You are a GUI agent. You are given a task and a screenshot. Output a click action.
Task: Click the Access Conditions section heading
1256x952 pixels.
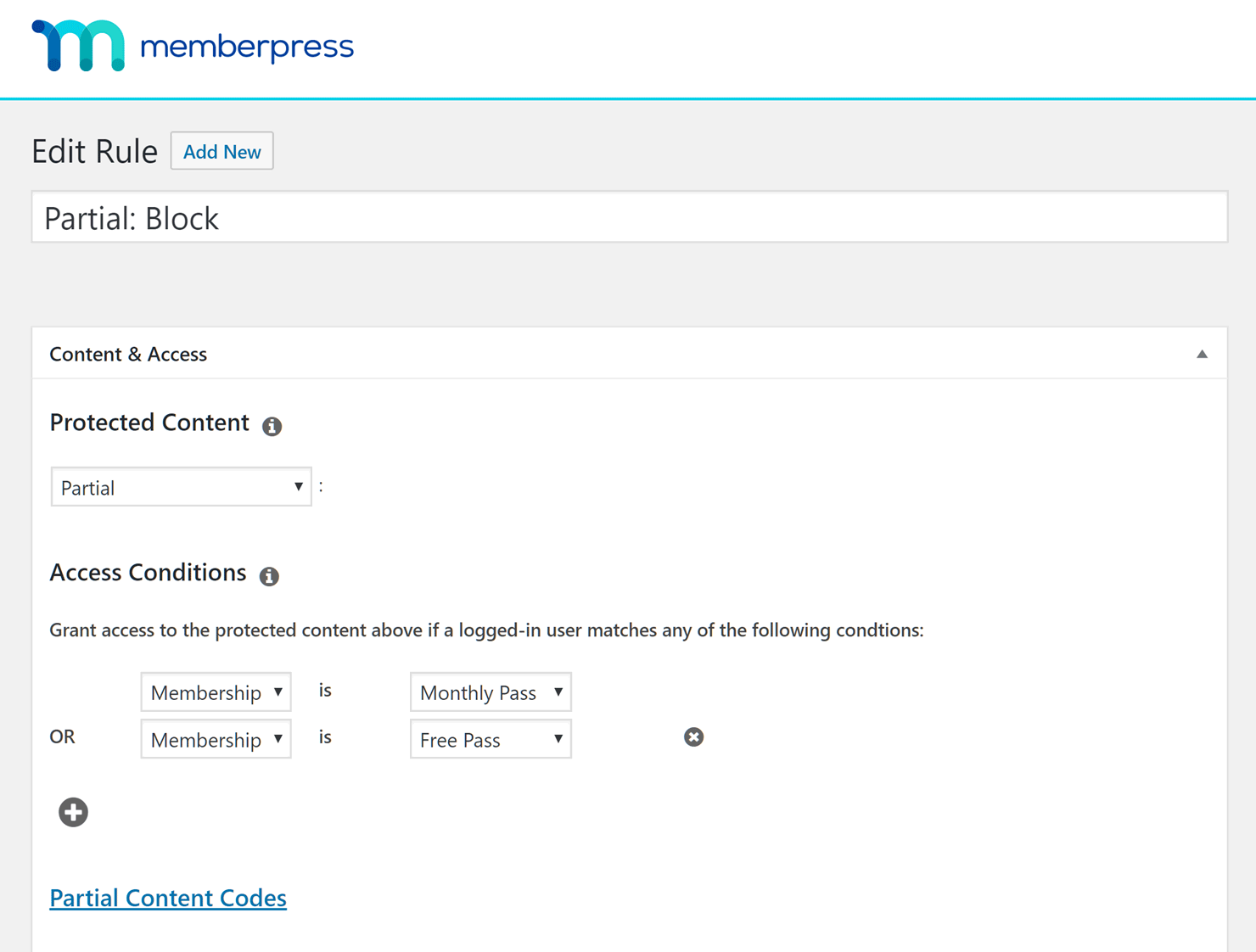click(x=148, y=573)
